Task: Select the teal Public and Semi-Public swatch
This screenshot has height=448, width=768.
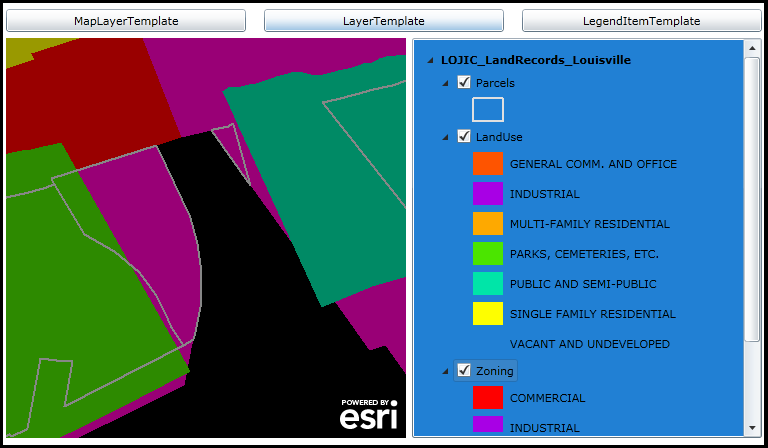Action: point(488,284)
